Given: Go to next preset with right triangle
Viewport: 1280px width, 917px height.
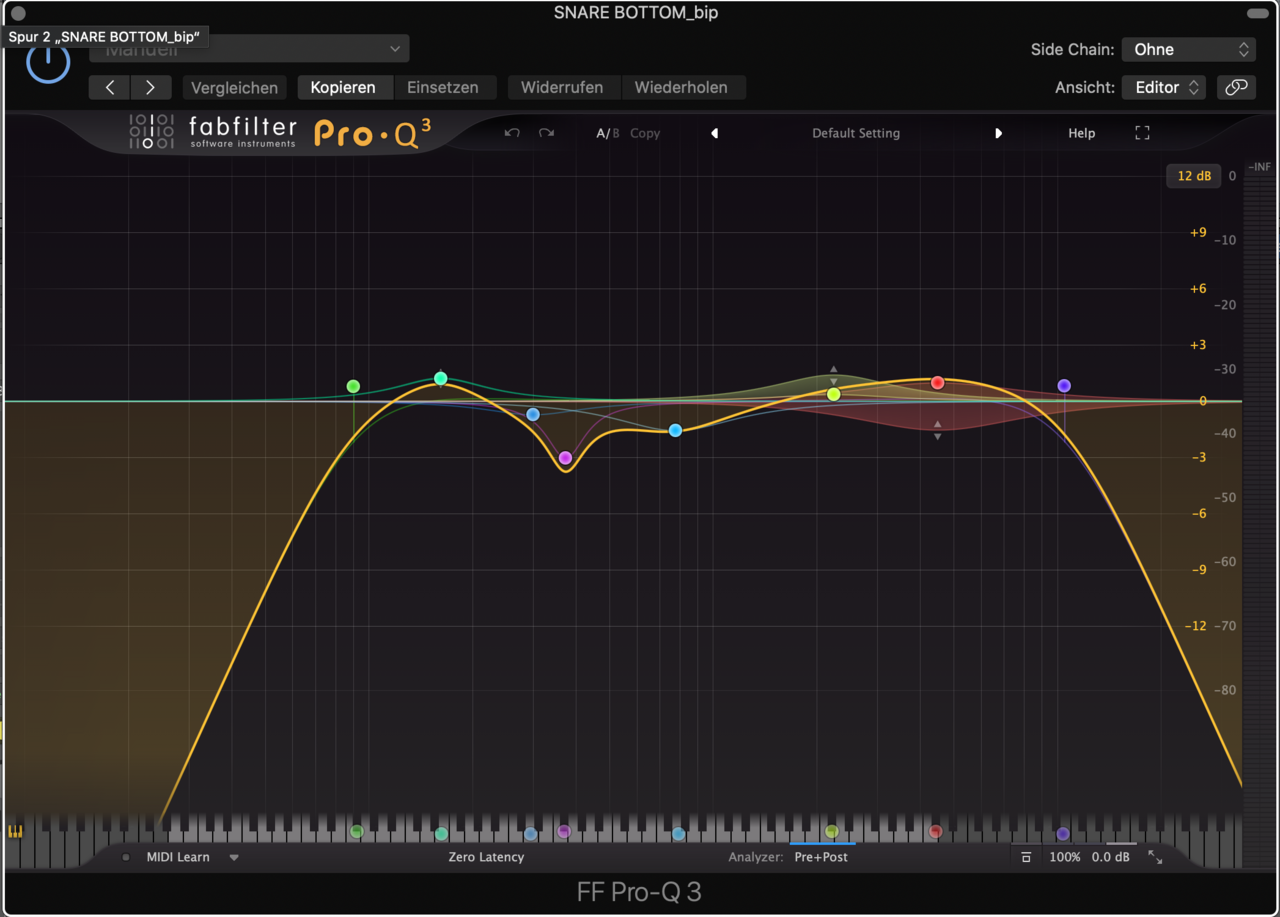Looking at the screenshot, I should tap(998, 133).
